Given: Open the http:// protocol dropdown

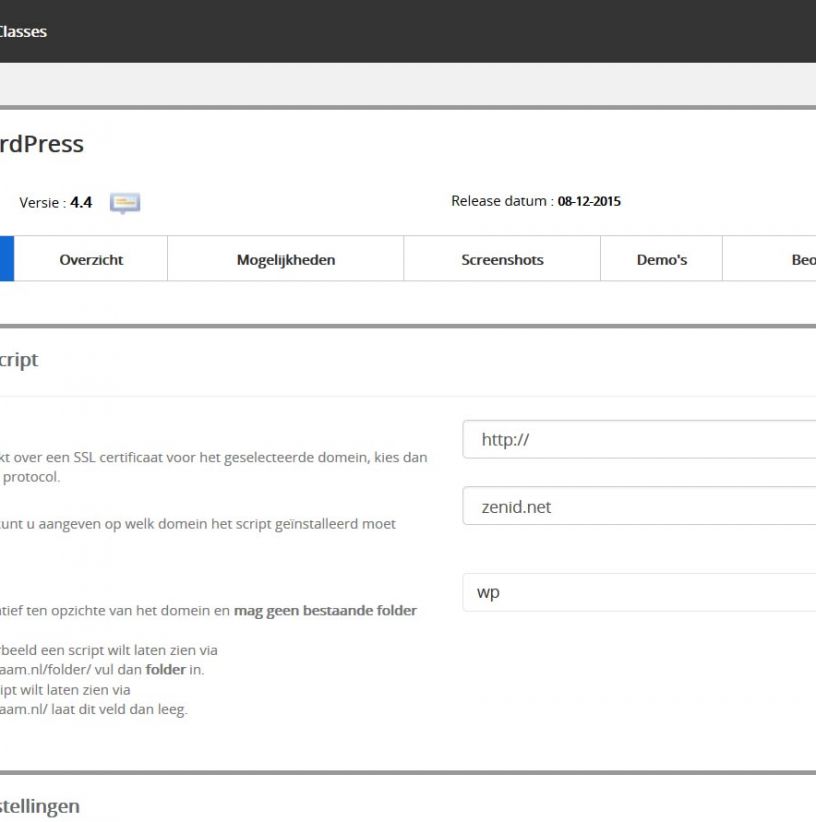Looking at the screenshot, I should pos(639,439).
